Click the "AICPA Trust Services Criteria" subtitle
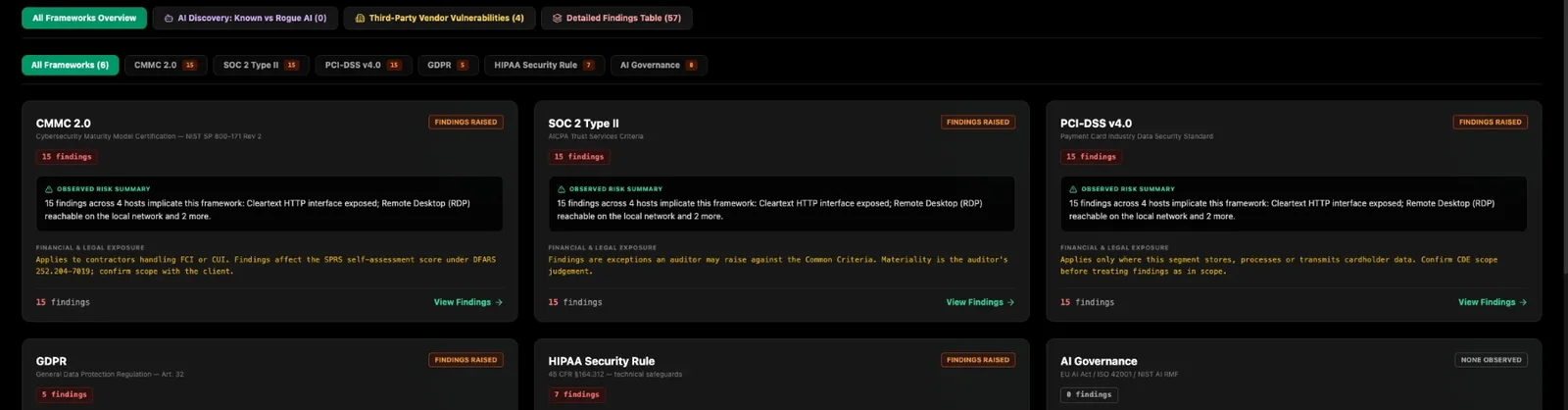The image size is (1568, 410). click(595, 136)
